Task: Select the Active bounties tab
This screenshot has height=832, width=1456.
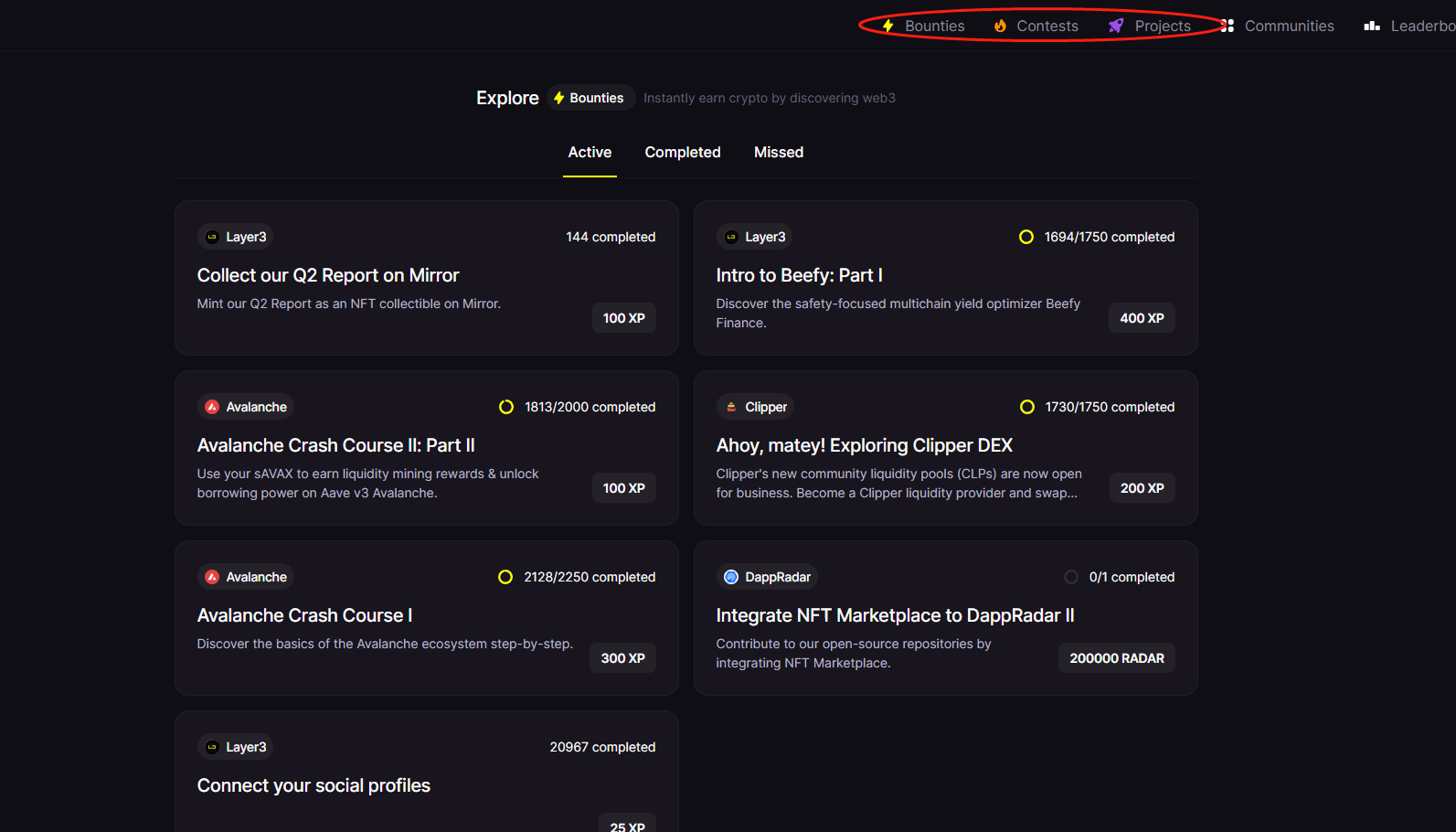Action: (x=590, y=153)
